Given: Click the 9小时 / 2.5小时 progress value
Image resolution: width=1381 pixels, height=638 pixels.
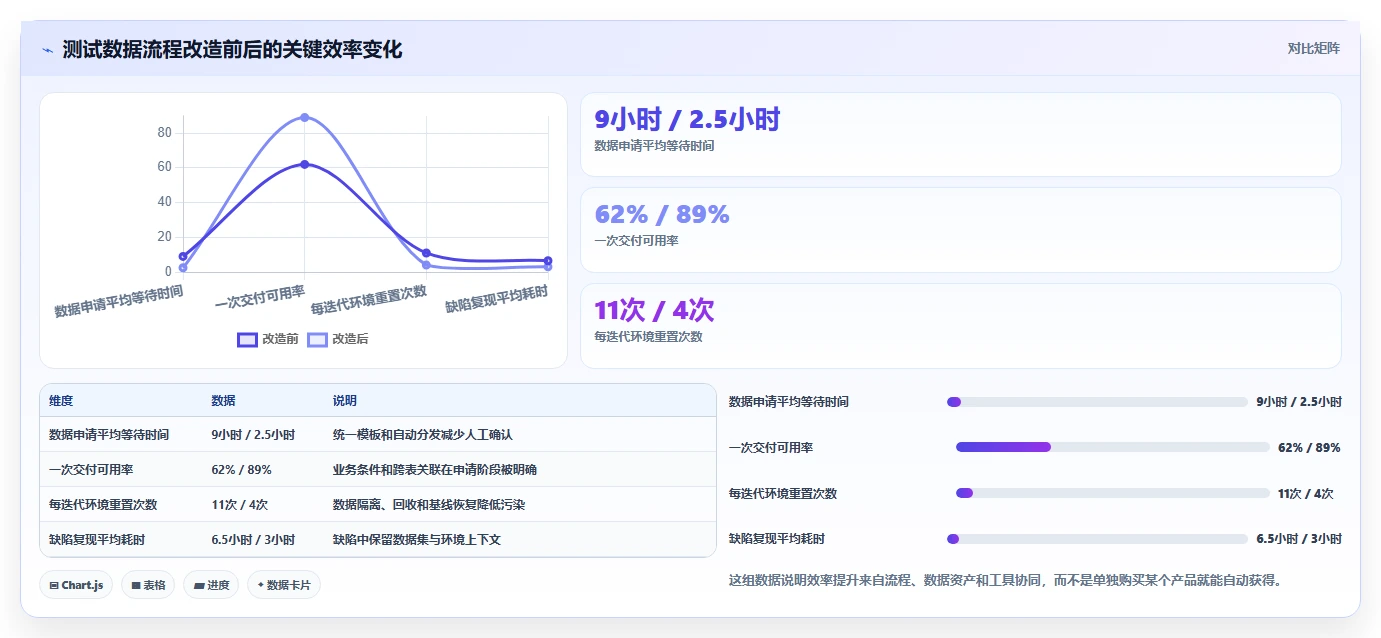Looking at the screenshot, I should click(x=1299, y=402).
